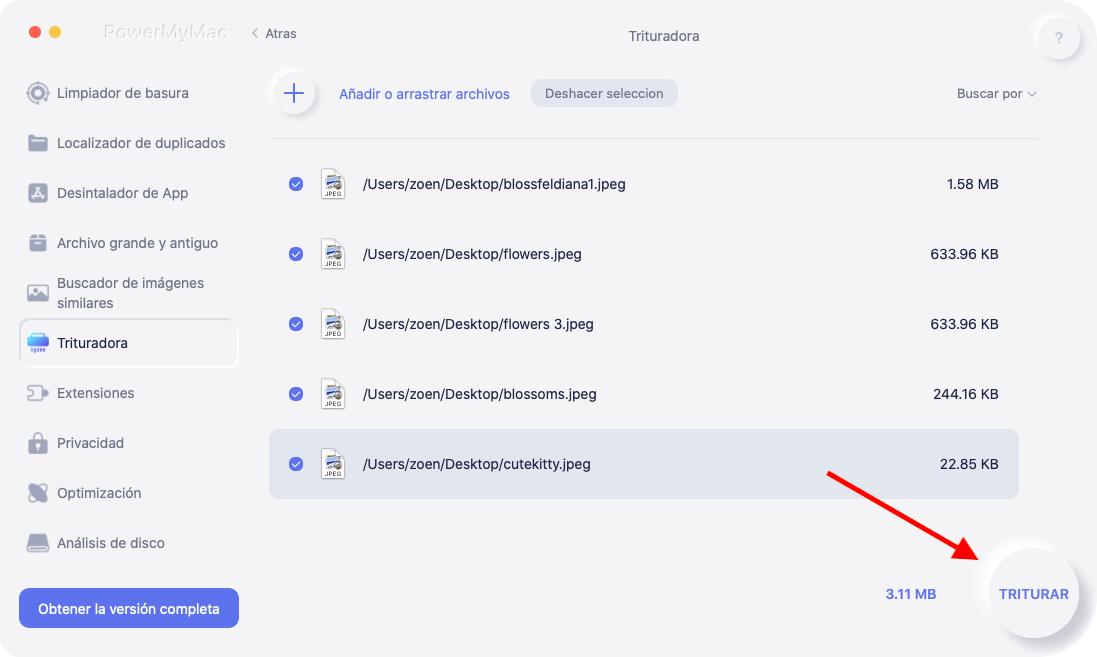Image resolution: width=1097 pixels, height=657 pixels.
Task: Open Limpiador de basura section
Action: [122, 93]
